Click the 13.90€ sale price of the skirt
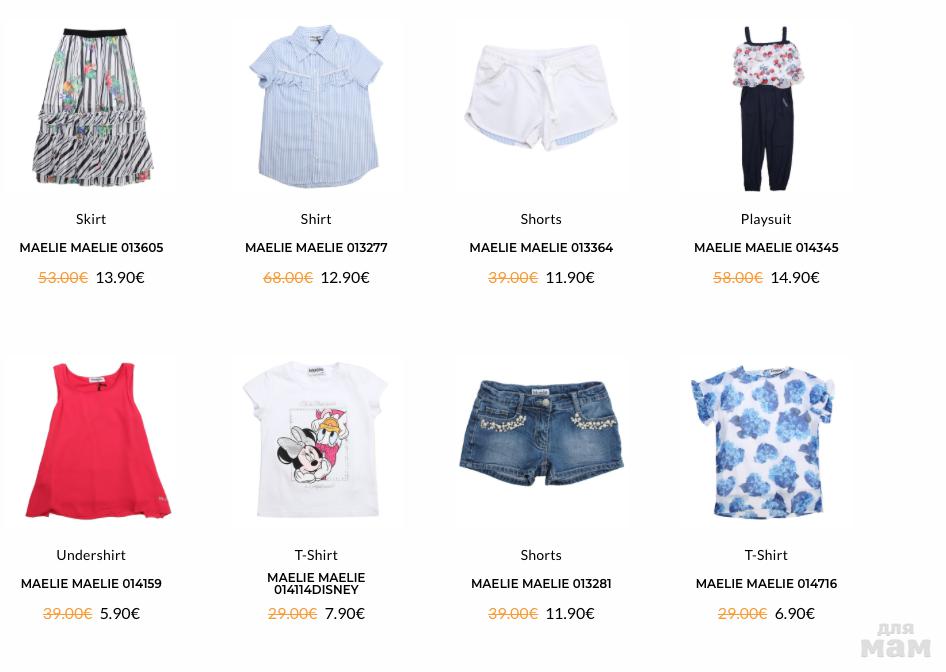This screenshot has width=946, height=672. click(x=120, y=277)
